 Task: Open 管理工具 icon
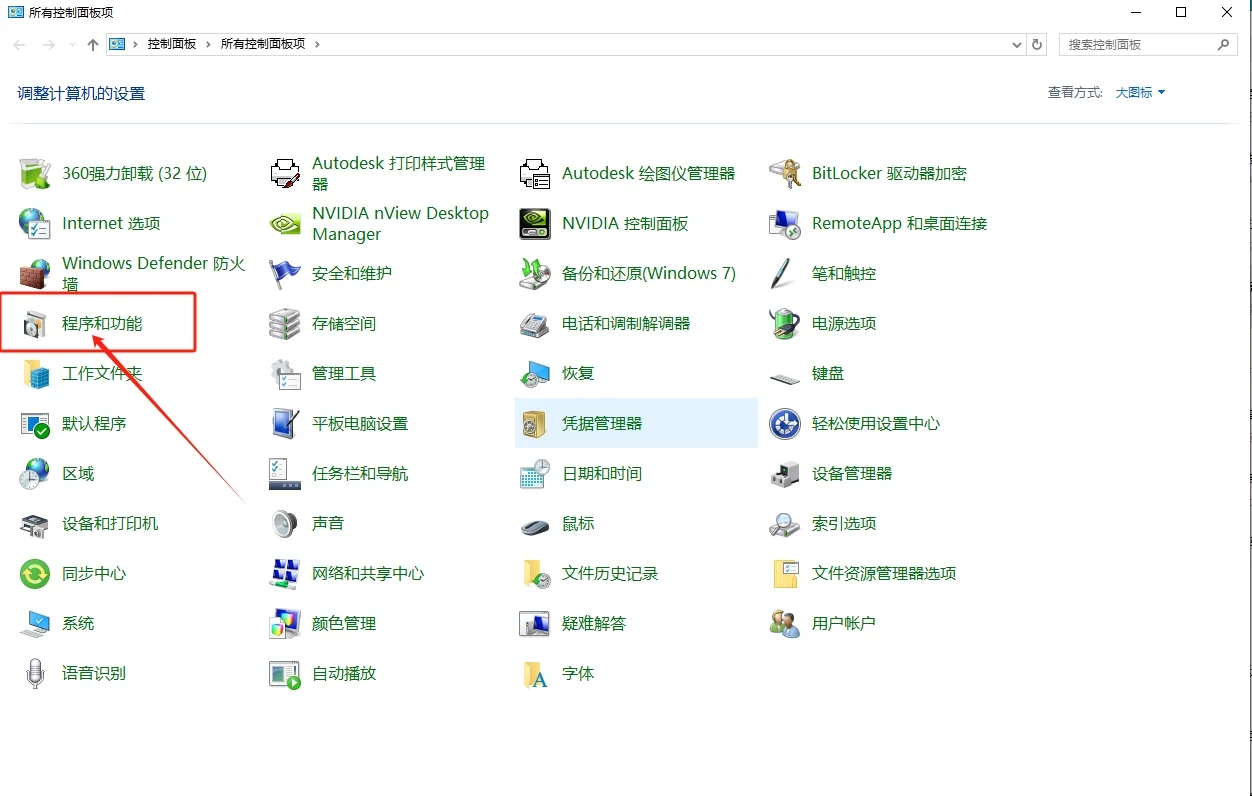coord(285,373)
